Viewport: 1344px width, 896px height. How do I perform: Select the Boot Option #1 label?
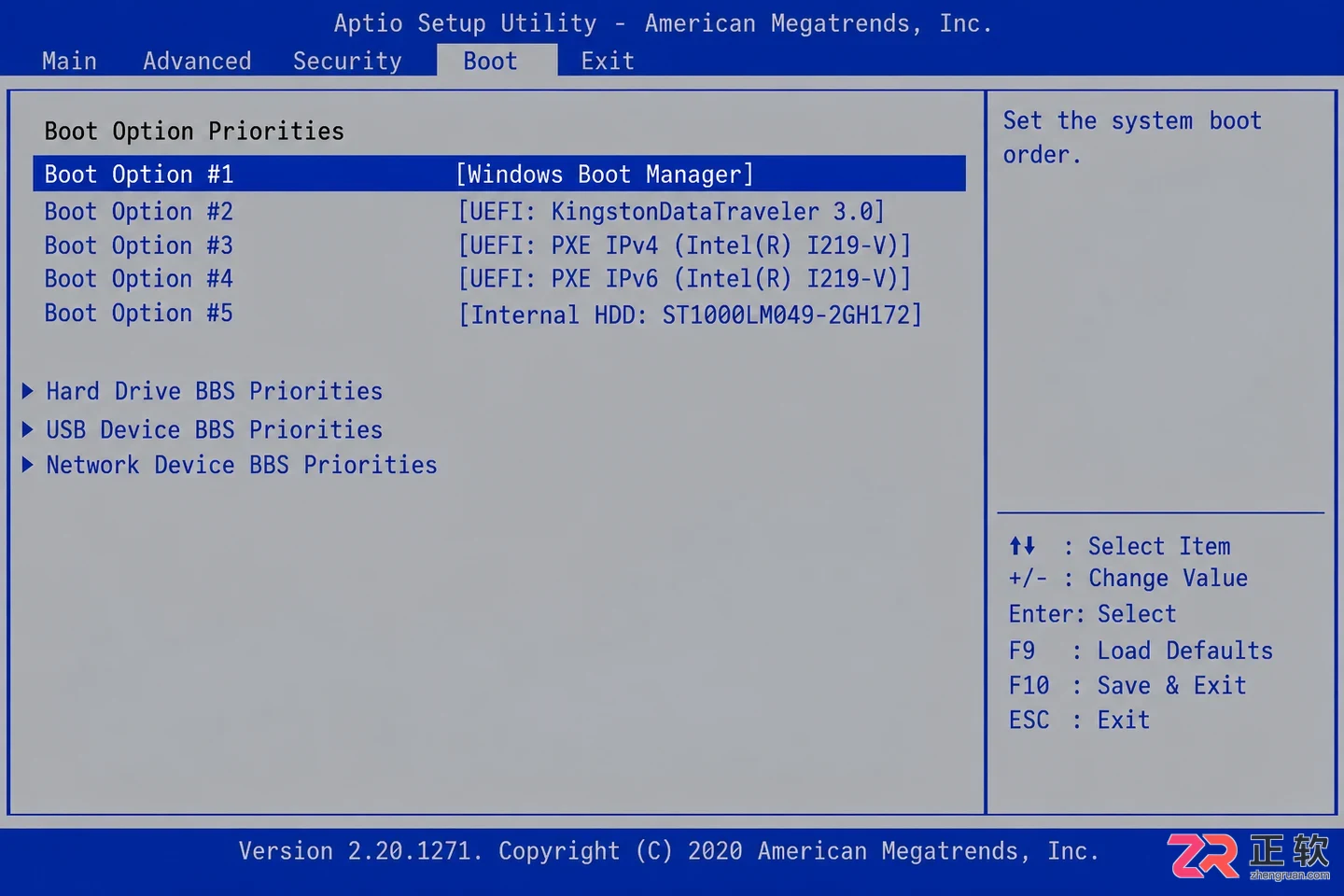(x=139, y=175)
